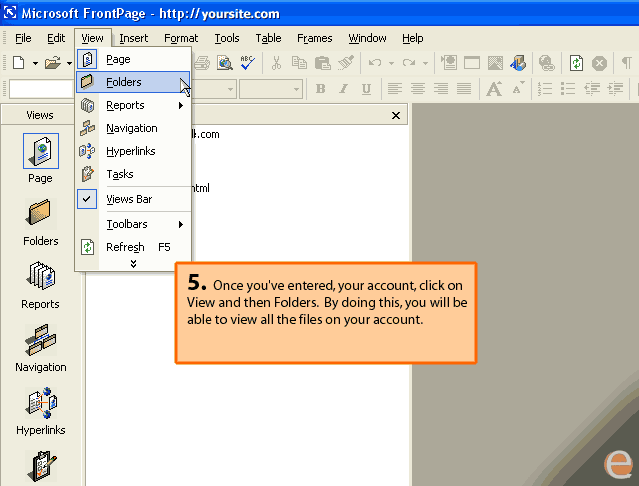The image size is (639, 486).
Task: Close the folder list pane
Action: click(396, 115)
